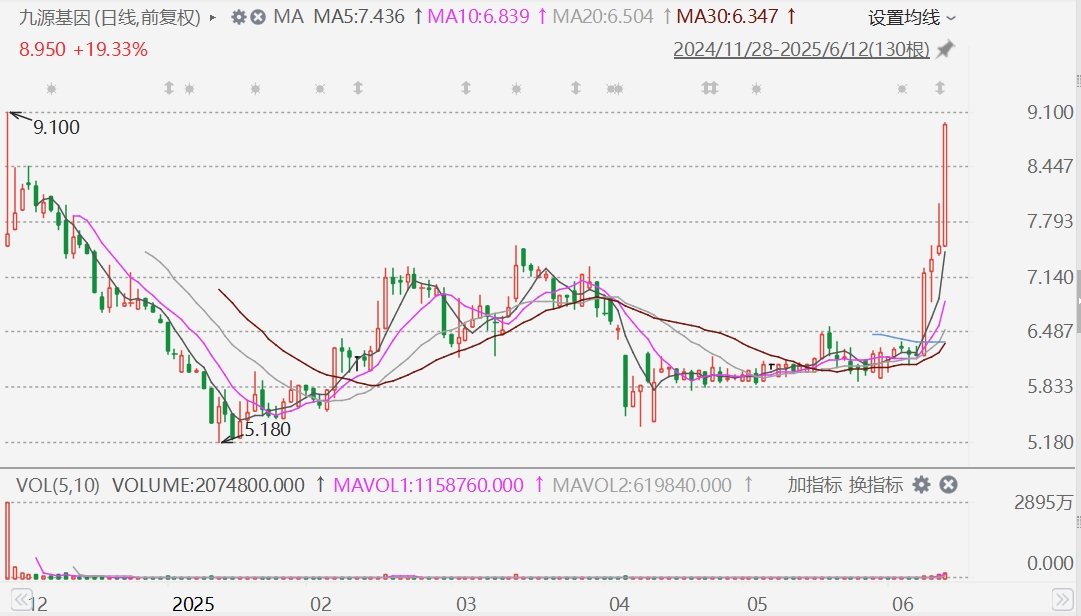Click the 2895万 volume axis label
This screenshot has width=1081, height=616.
(x=1044, y=503)
